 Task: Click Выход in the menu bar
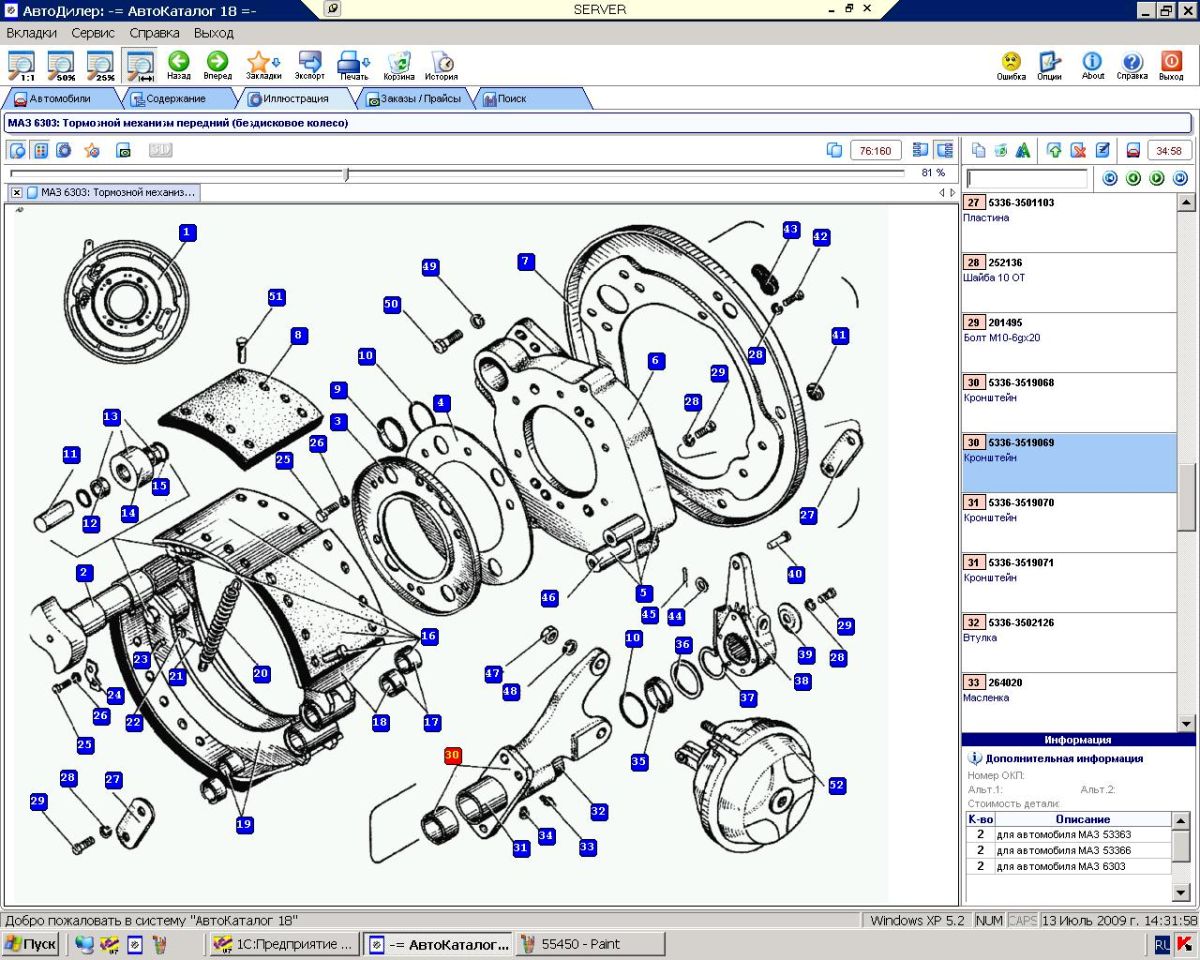tap(214, 33)
